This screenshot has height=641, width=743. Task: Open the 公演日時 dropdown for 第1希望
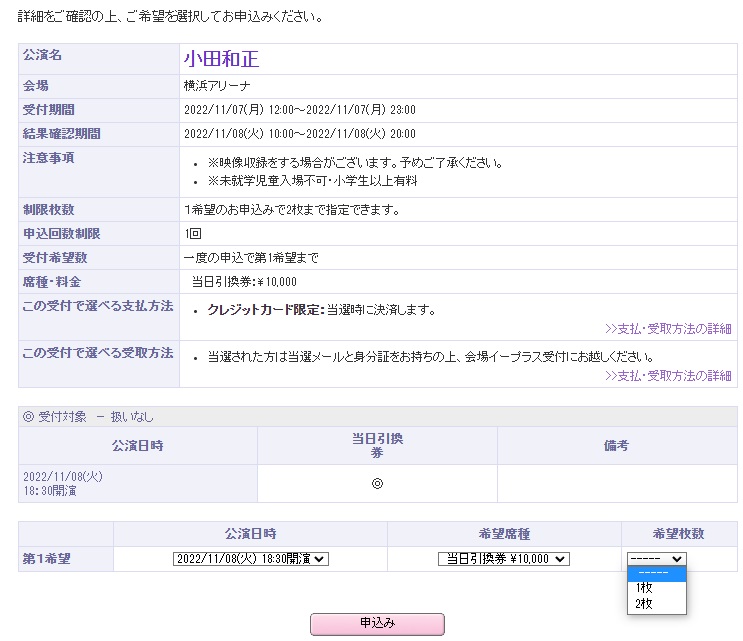[x=251, y=559]
